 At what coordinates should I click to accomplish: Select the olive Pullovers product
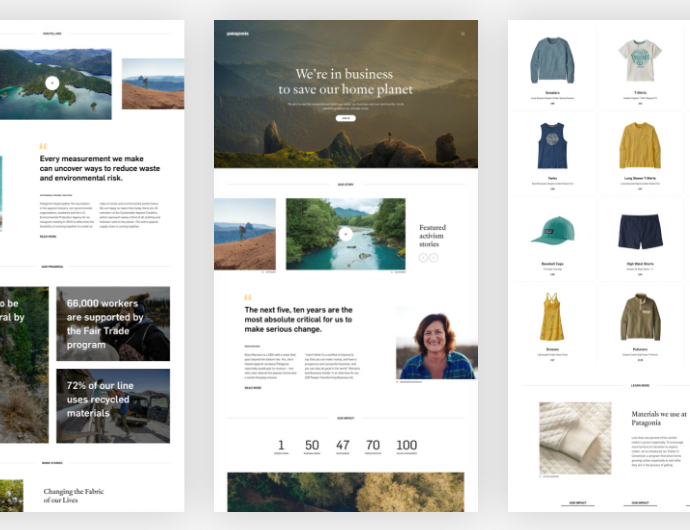pos(640,324)
